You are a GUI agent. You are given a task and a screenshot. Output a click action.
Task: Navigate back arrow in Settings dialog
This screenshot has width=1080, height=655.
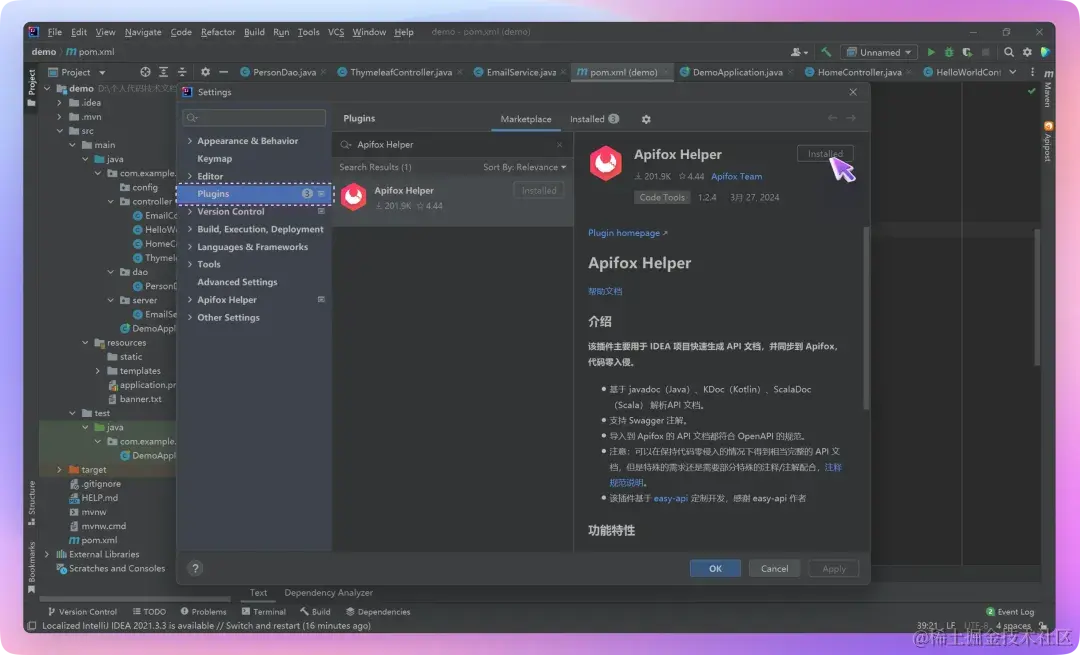[x=832, y=118]
